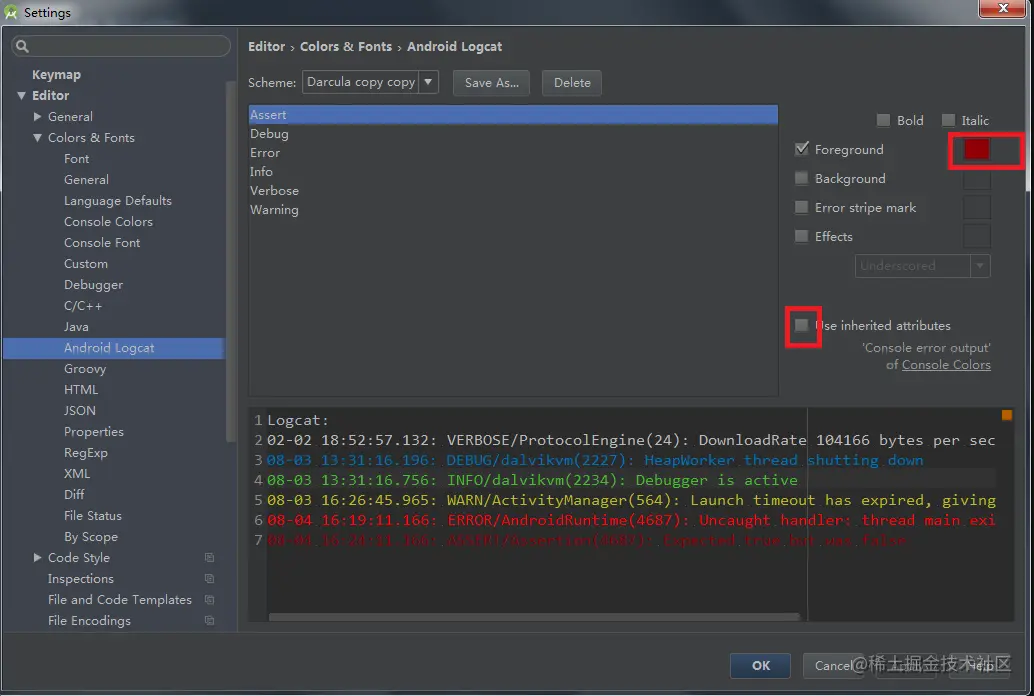Open Console Colors settings page
This screenshot has height=696, width=1034.
(x=108, y=222)
